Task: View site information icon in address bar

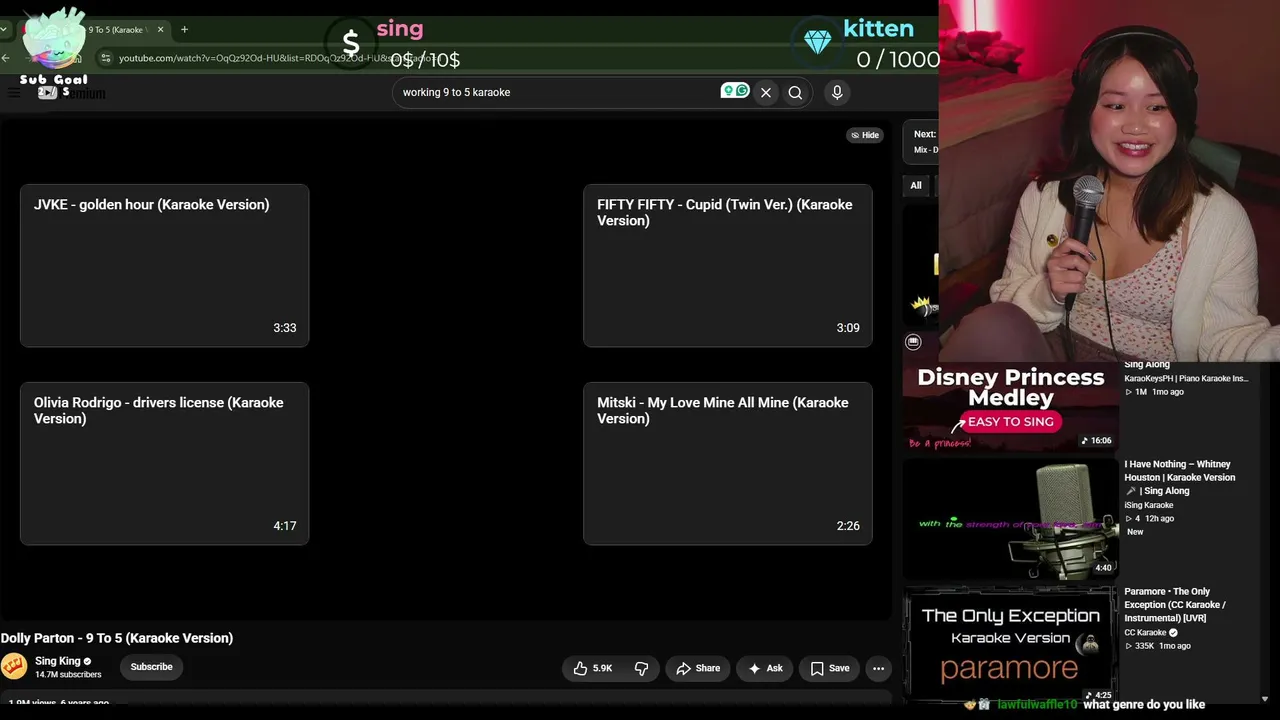Action: point(106,58)
